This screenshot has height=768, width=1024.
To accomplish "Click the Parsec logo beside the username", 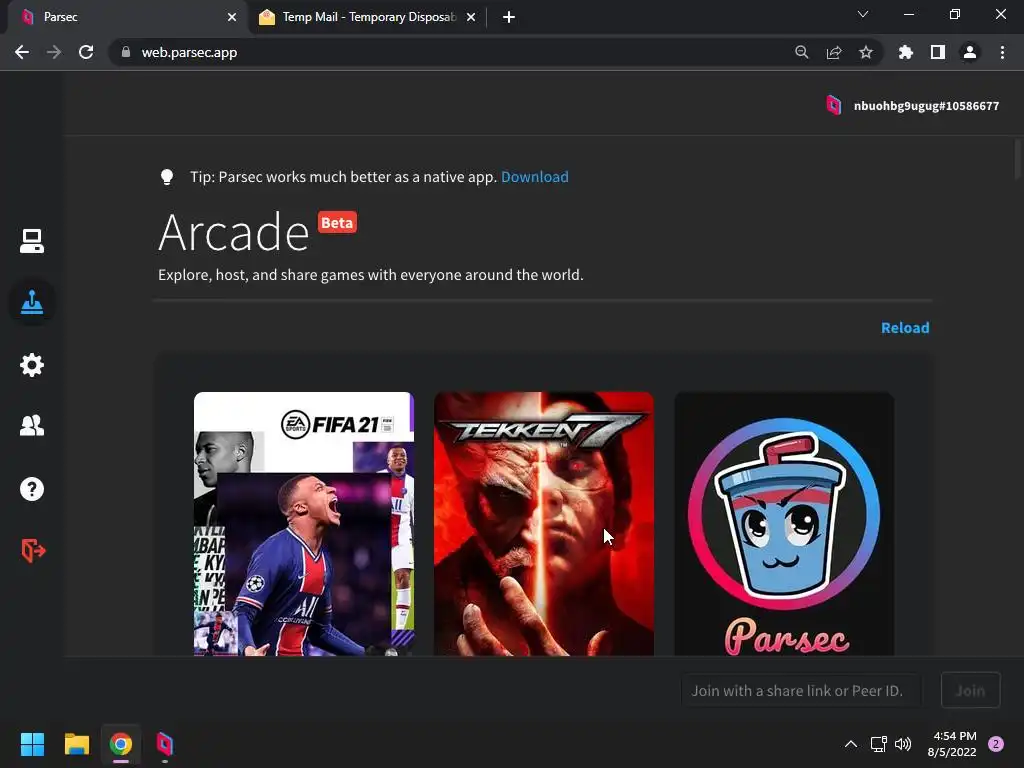I will coord(833,106).
